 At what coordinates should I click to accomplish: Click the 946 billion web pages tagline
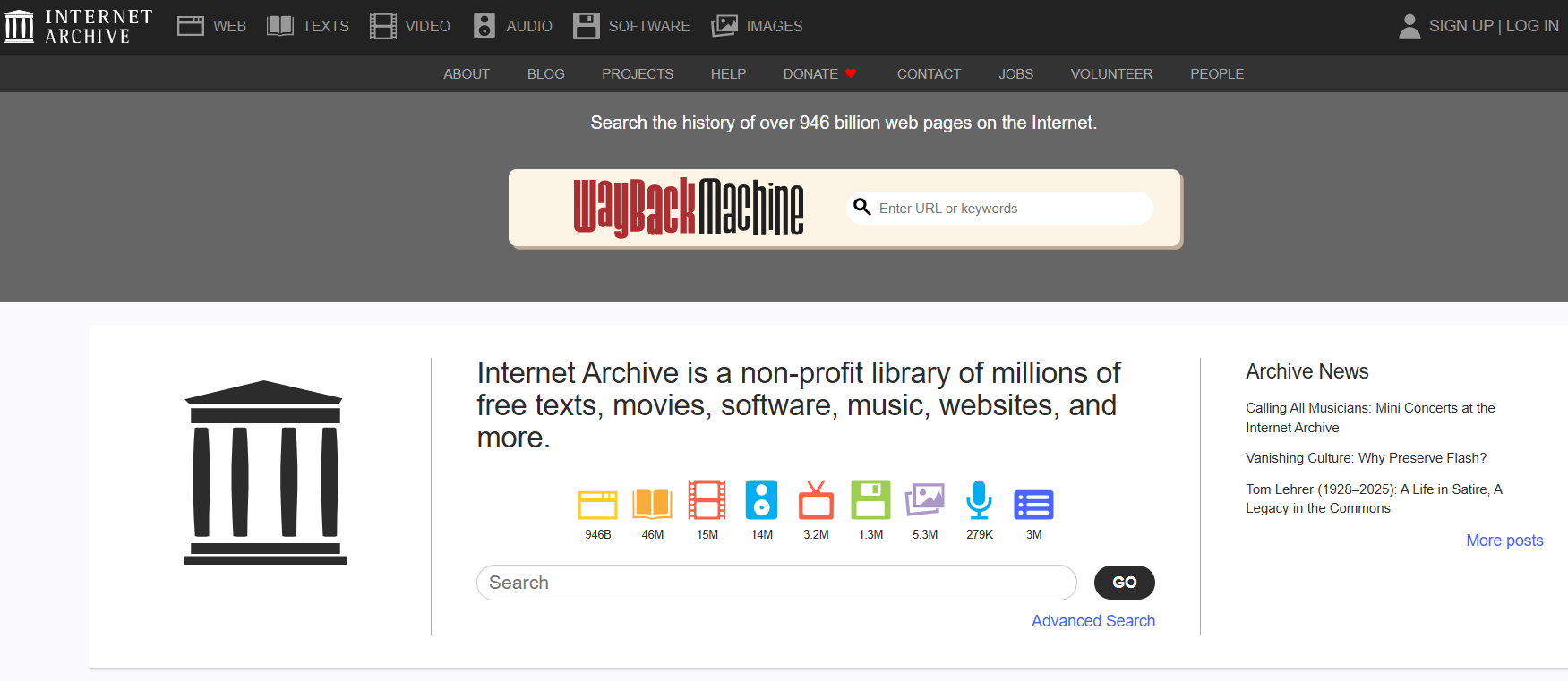[x=844, y=123]
